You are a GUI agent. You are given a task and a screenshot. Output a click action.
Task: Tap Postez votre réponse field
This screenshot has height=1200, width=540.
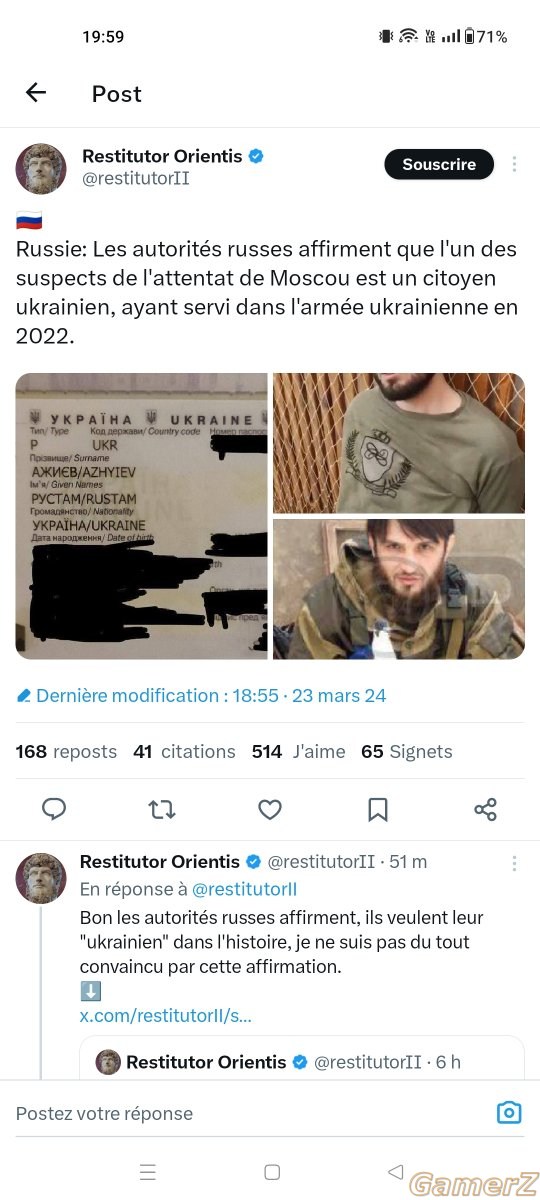point(250,1113)
